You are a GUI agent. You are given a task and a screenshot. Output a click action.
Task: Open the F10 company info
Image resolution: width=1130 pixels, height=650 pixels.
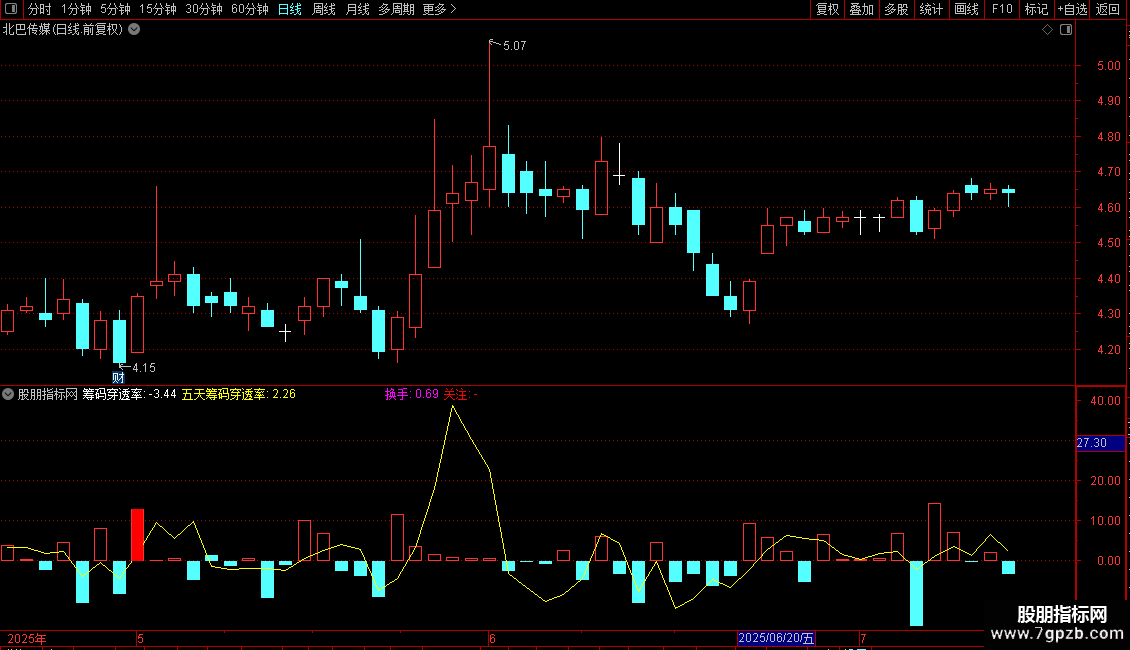click(1002, 9)
